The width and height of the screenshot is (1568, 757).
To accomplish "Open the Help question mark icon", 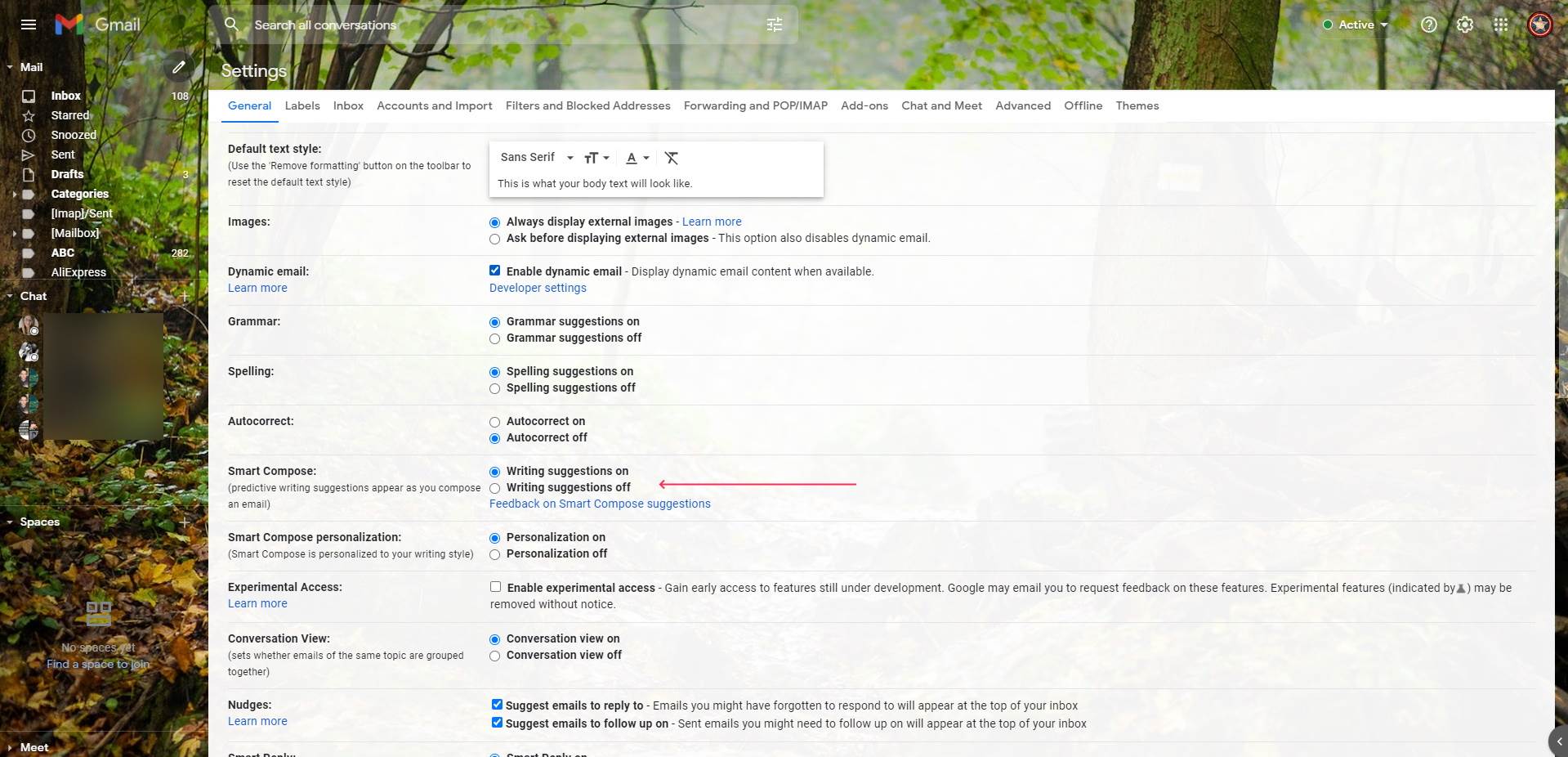I will tap(1428, 25).
